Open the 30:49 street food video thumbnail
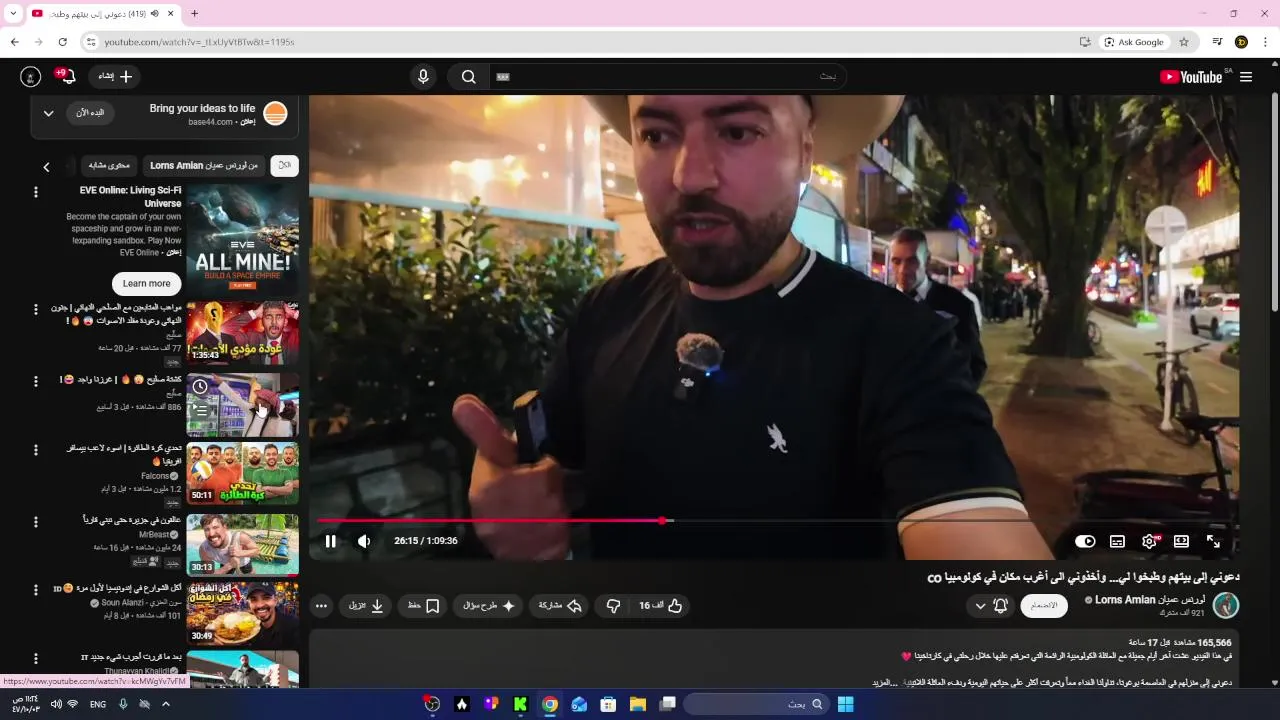Viewport: 1280px width, 720px height. (242, 614)
